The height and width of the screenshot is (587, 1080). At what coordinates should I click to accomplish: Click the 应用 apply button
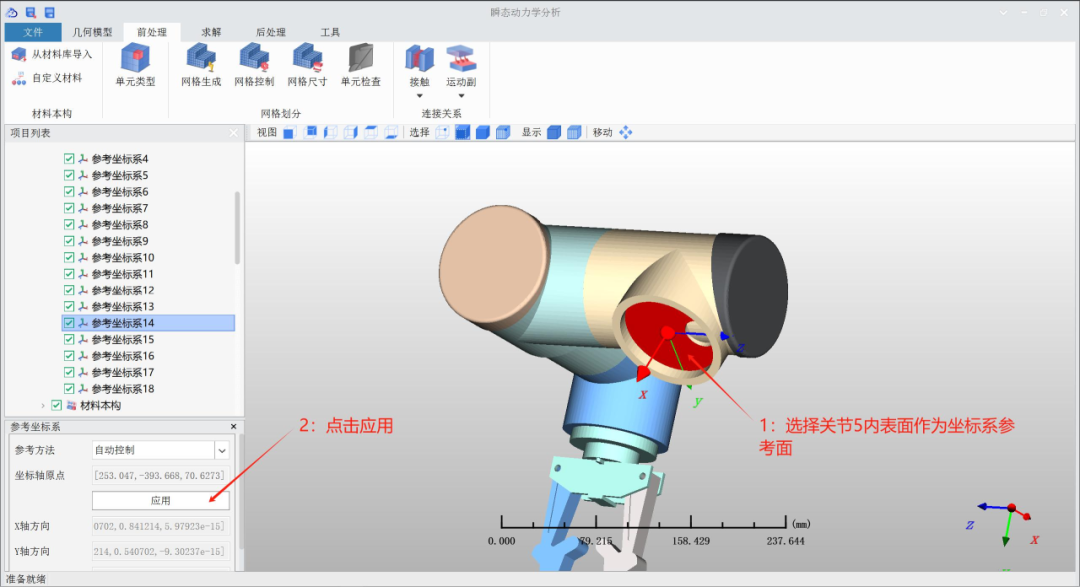coord(160,500)
